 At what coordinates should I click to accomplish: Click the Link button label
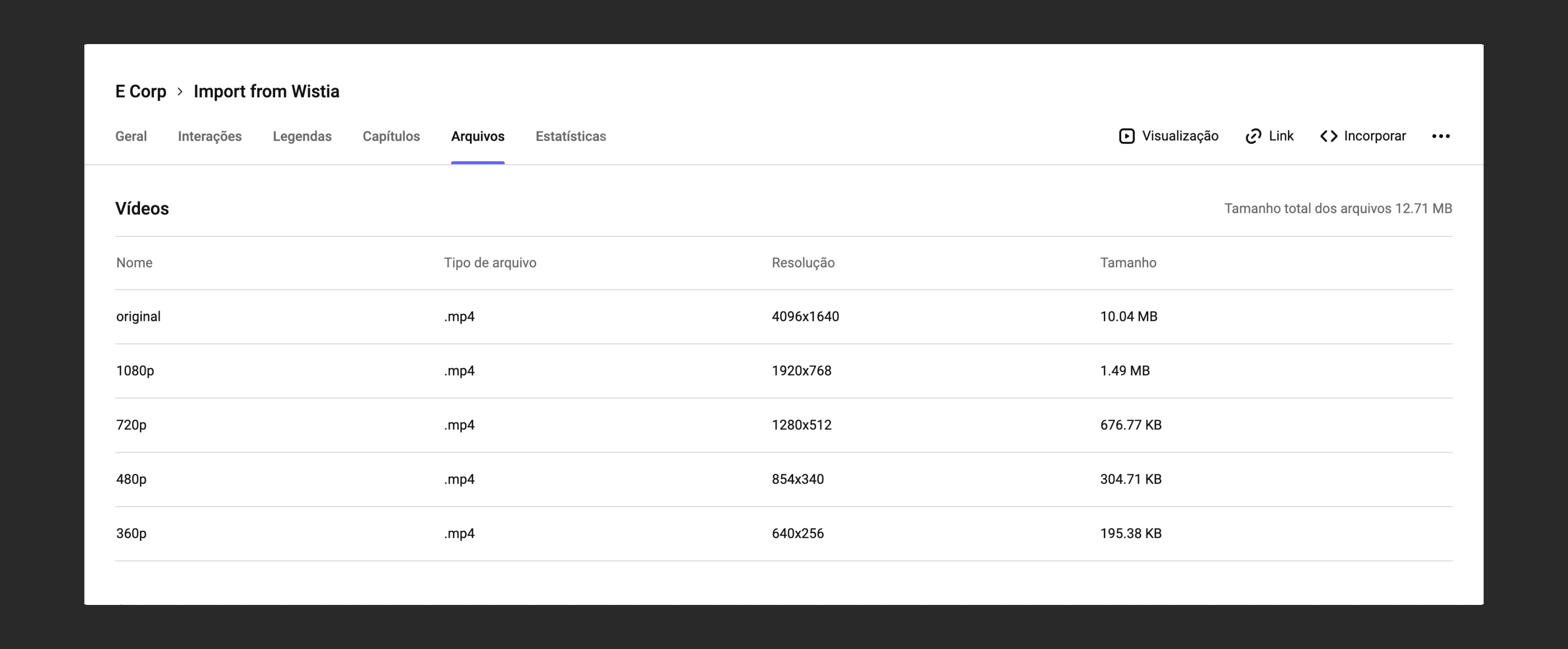click(1281, 136)
